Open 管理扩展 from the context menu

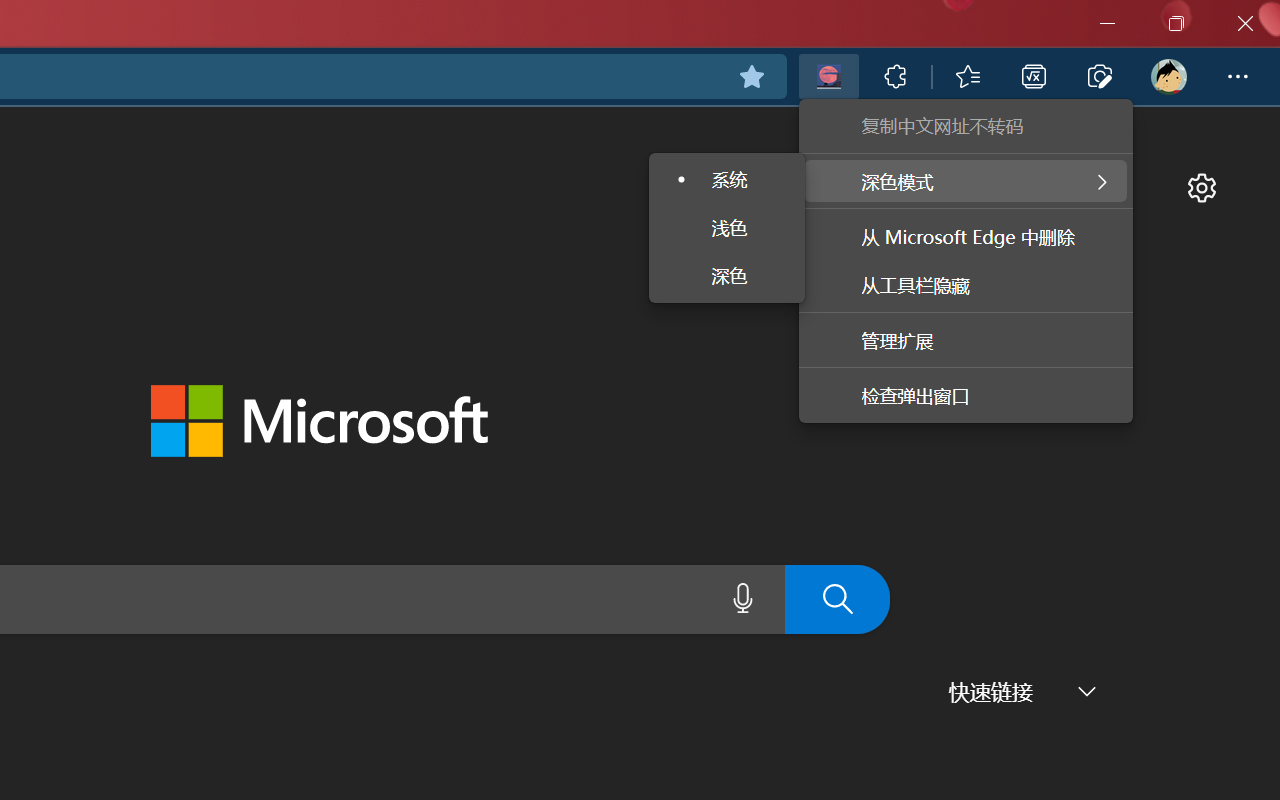(966, 341)
